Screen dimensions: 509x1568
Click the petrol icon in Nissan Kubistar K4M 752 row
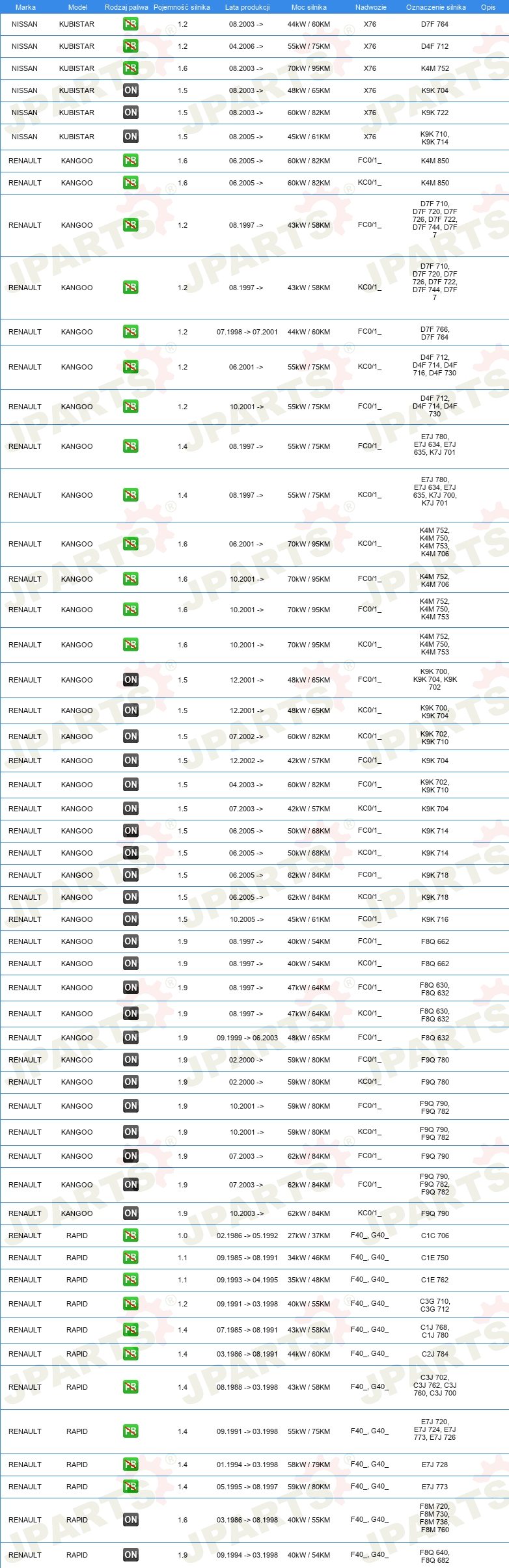131,68
